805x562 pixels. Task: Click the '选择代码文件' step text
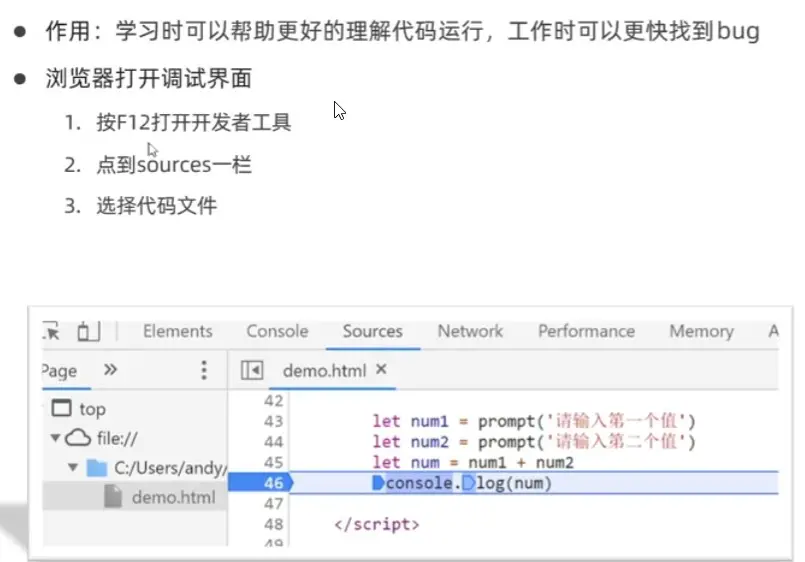click(x=157, y=206)
